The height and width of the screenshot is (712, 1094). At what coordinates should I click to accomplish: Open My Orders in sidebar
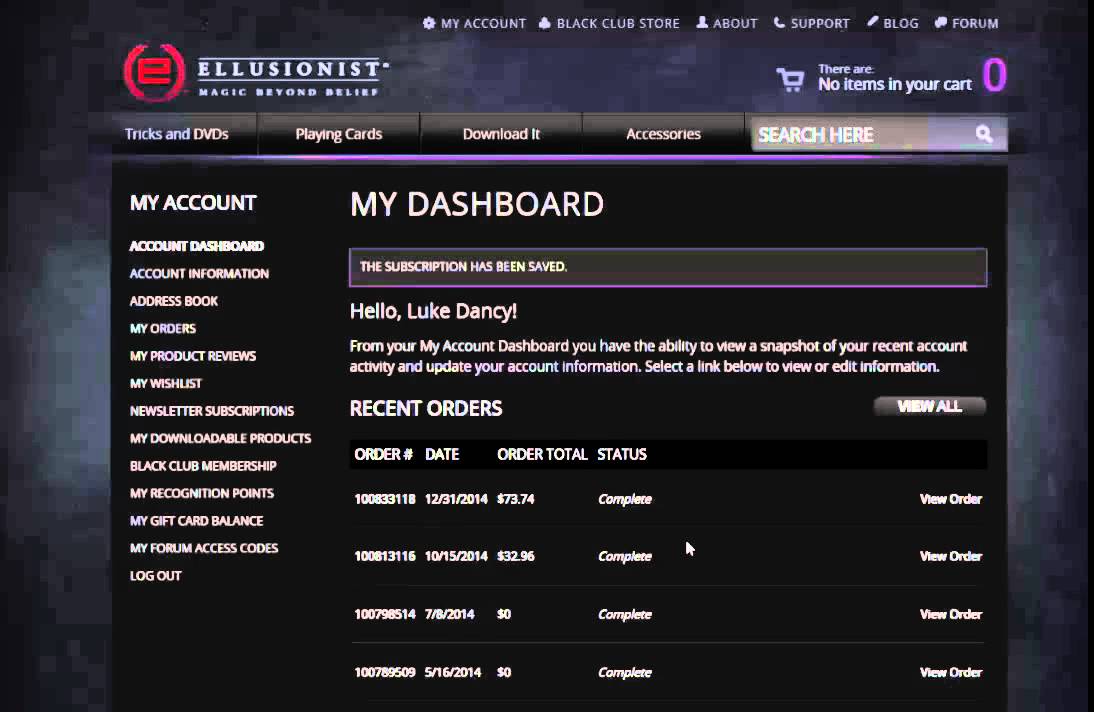click(x=163, y=329)
